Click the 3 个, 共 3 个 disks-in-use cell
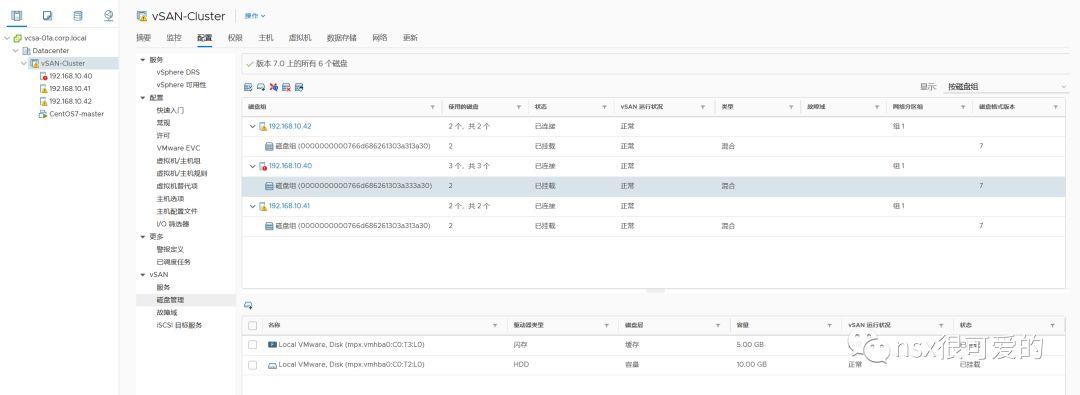 click(469, 166)
